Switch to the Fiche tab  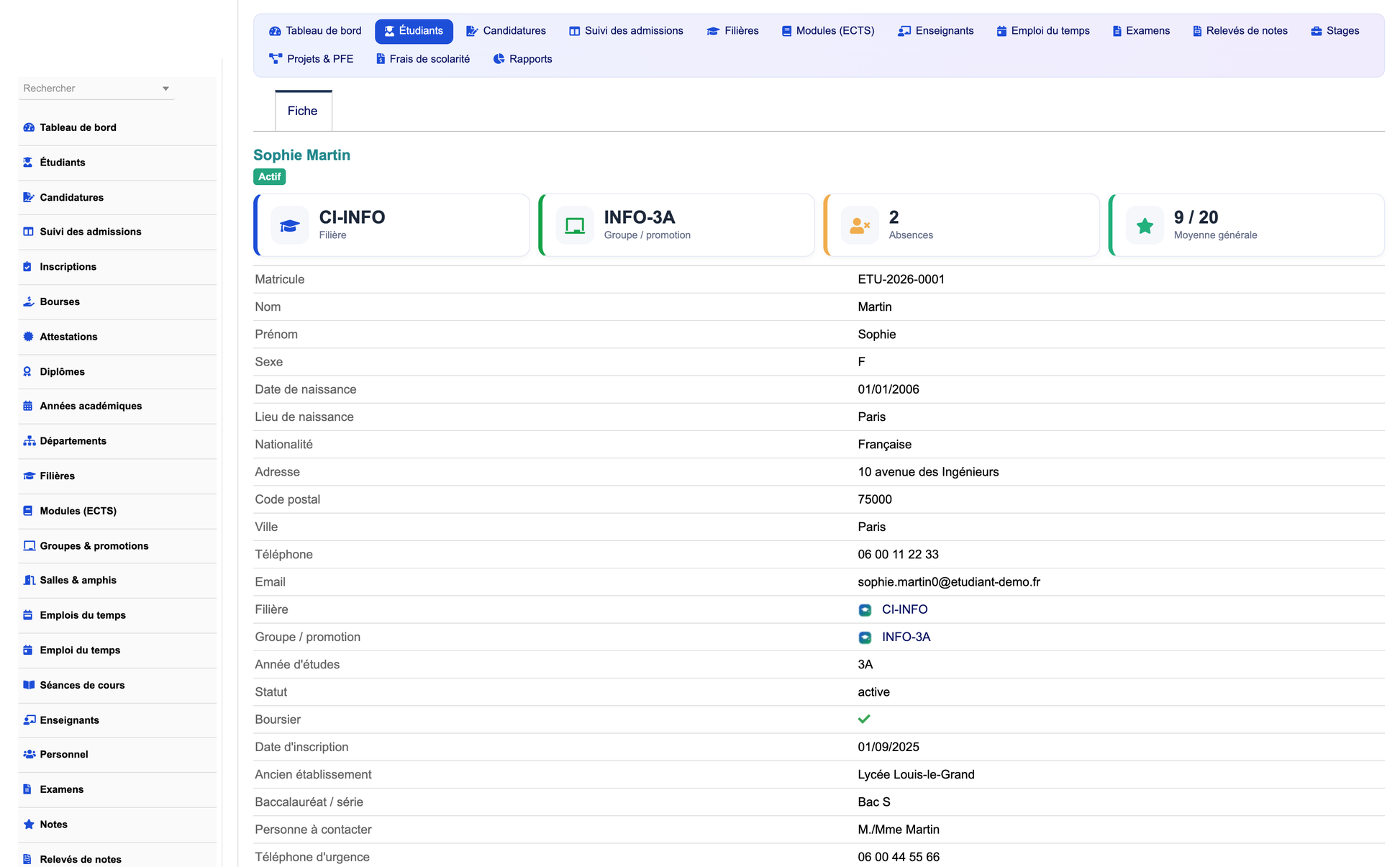click(x=303, y=111)
